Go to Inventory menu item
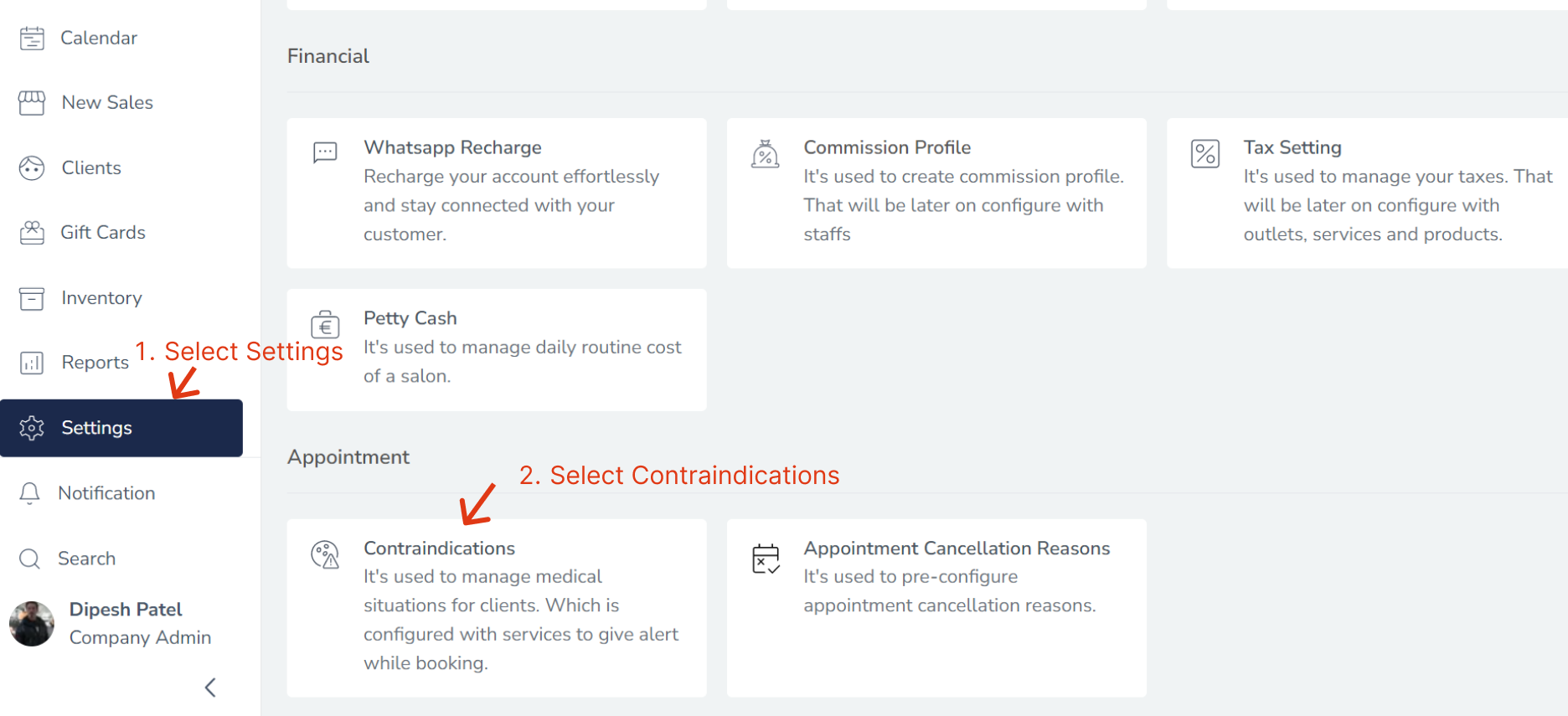This screenshot has width=1568, height=716. (x=101, y=298)
